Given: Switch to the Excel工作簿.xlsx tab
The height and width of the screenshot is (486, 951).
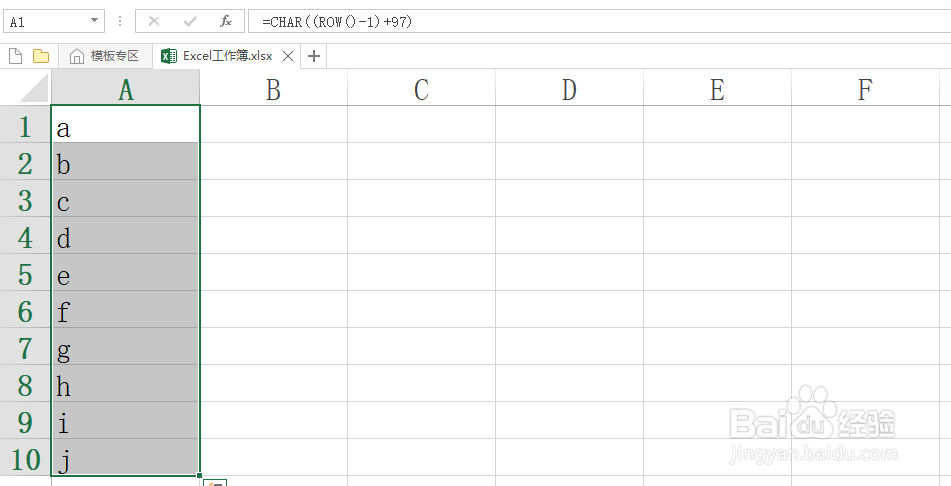Looking at the screenshot, I should point(227,56).
